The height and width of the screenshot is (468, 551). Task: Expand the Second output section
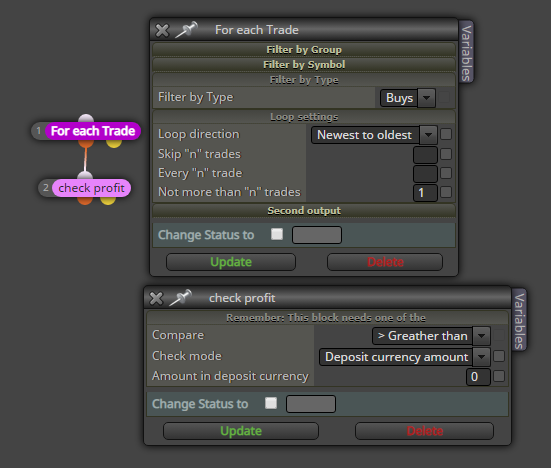click(304, 210)
